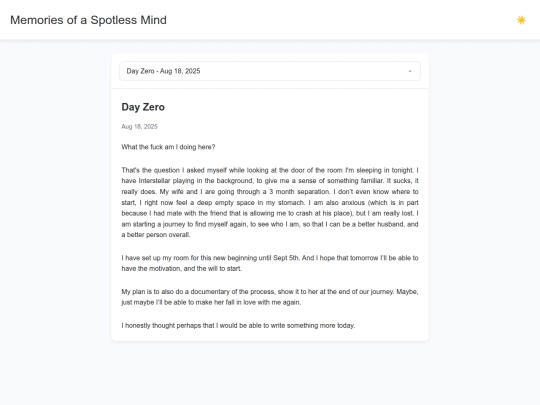
Task: Click the opening line ending "doing here?"
Action: 168,147
